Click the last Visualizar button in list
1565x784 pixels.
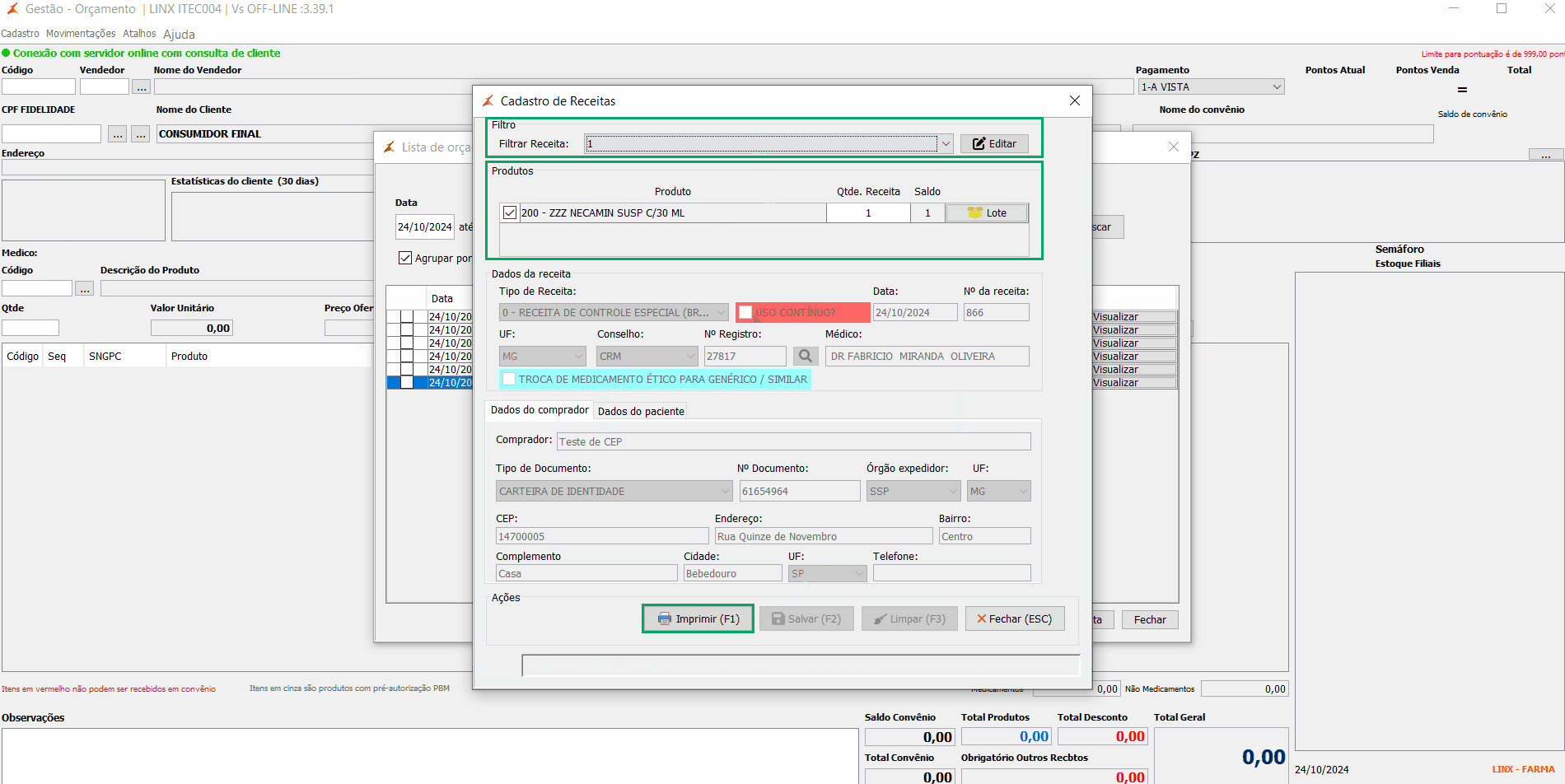pyautogui.click(x=1134, y=382)
